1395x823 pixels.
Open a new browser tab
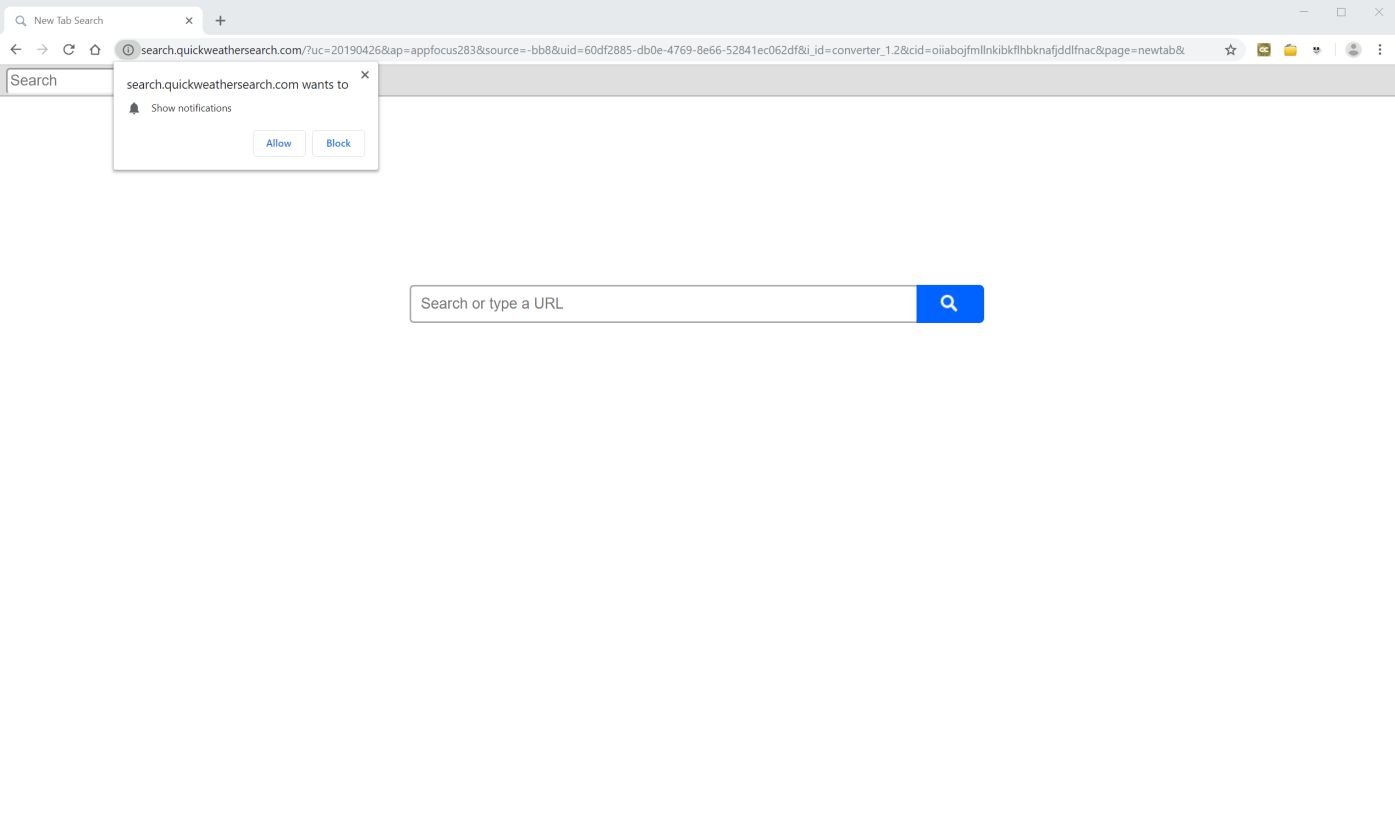(220, 20)
